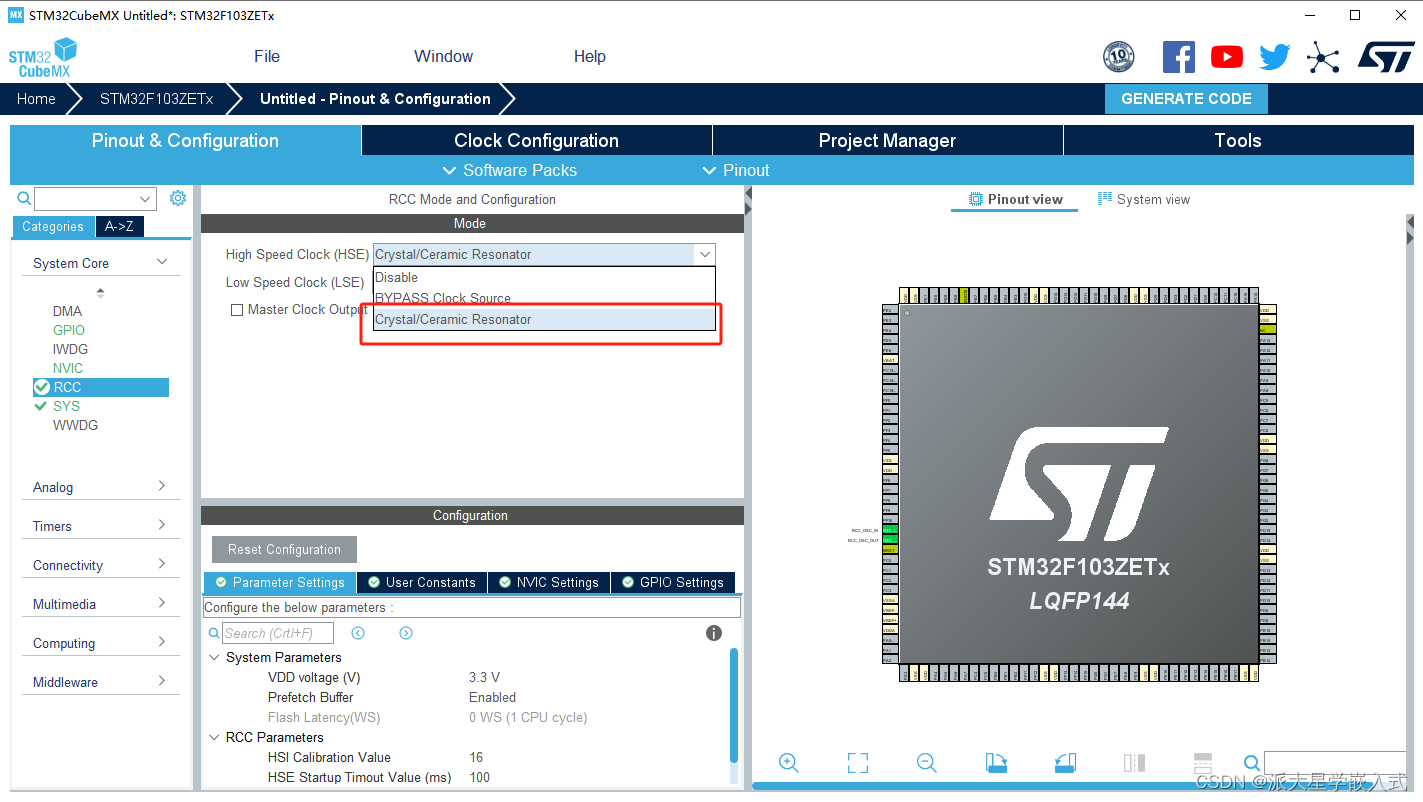
Task: Choose BYPASS Clock Source option
Action: pyautogui.click(x=544, y=298)
